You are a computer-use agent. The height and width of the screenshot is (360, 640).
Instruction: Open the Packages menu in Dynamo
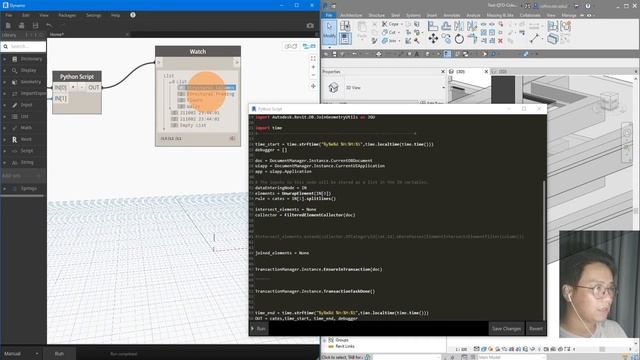(x=67, y=15)
